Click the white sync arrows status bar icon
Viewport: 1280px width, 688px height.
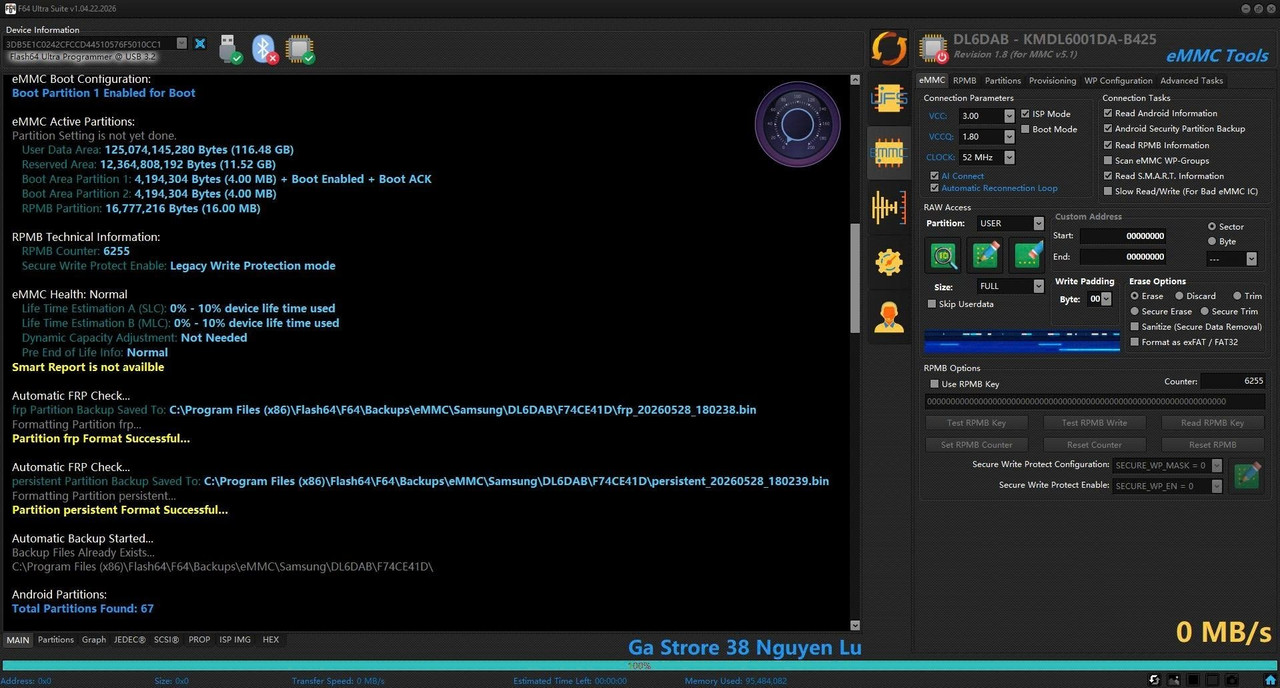point(1155,680)
